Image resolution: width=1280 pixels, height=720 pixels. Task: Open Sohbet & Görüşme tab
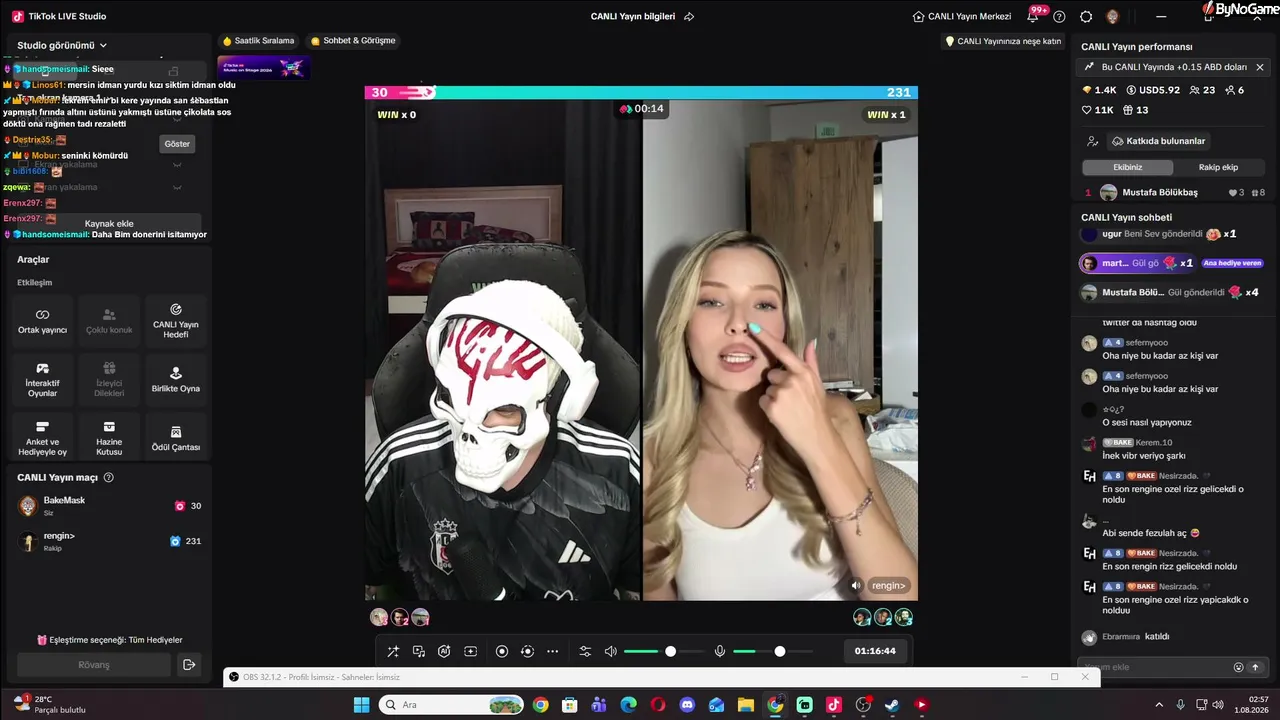[x=353, y=41]
